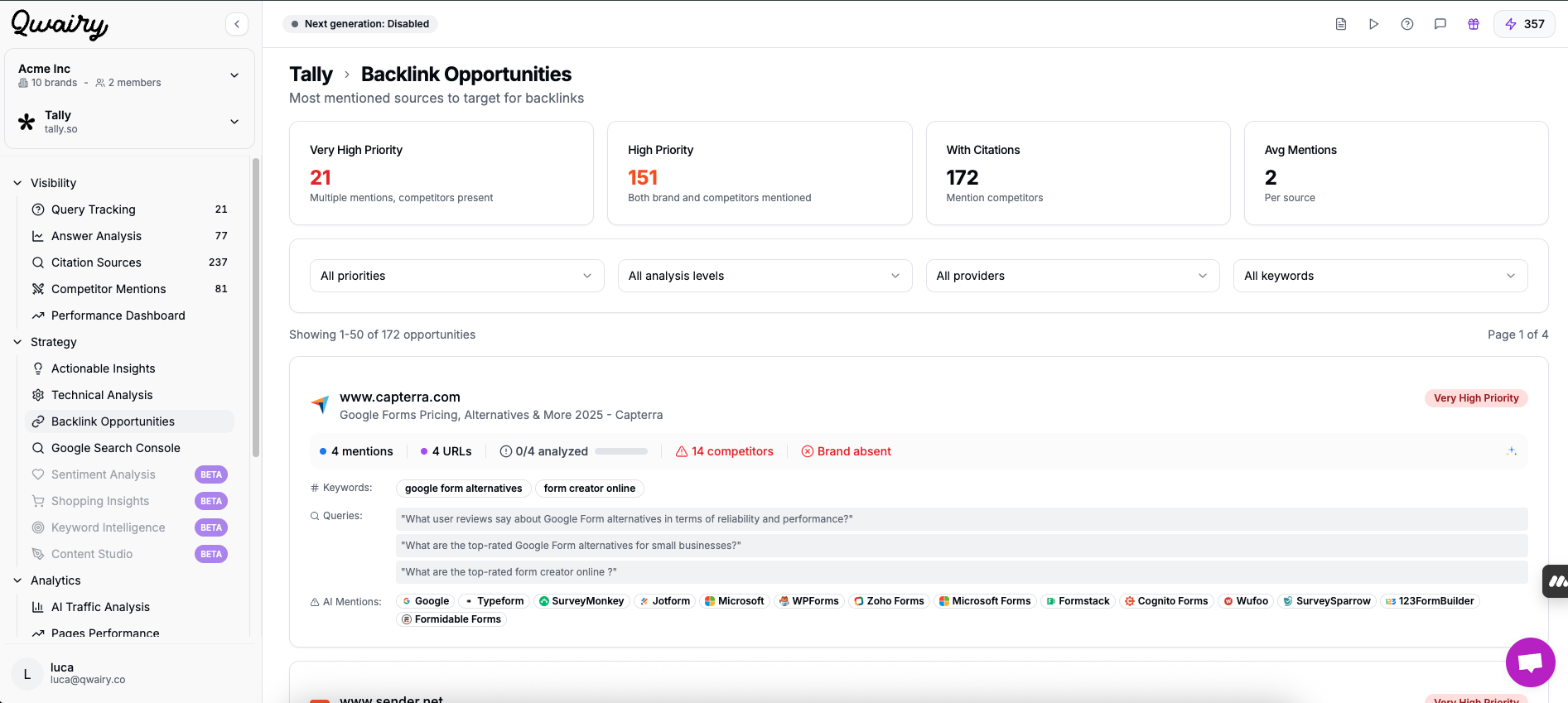Open the All priorities dropdown
This screenshot has height=703, width=1568.
457,276
